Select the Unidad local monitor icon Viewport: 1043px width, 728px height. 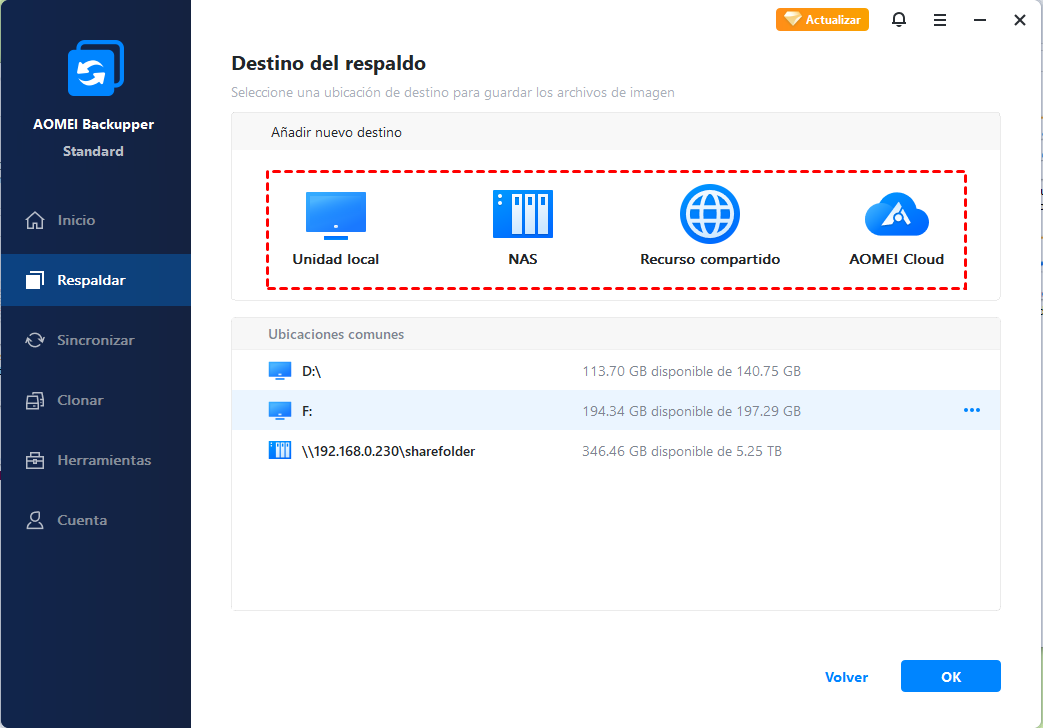click(x=335, y=215)
